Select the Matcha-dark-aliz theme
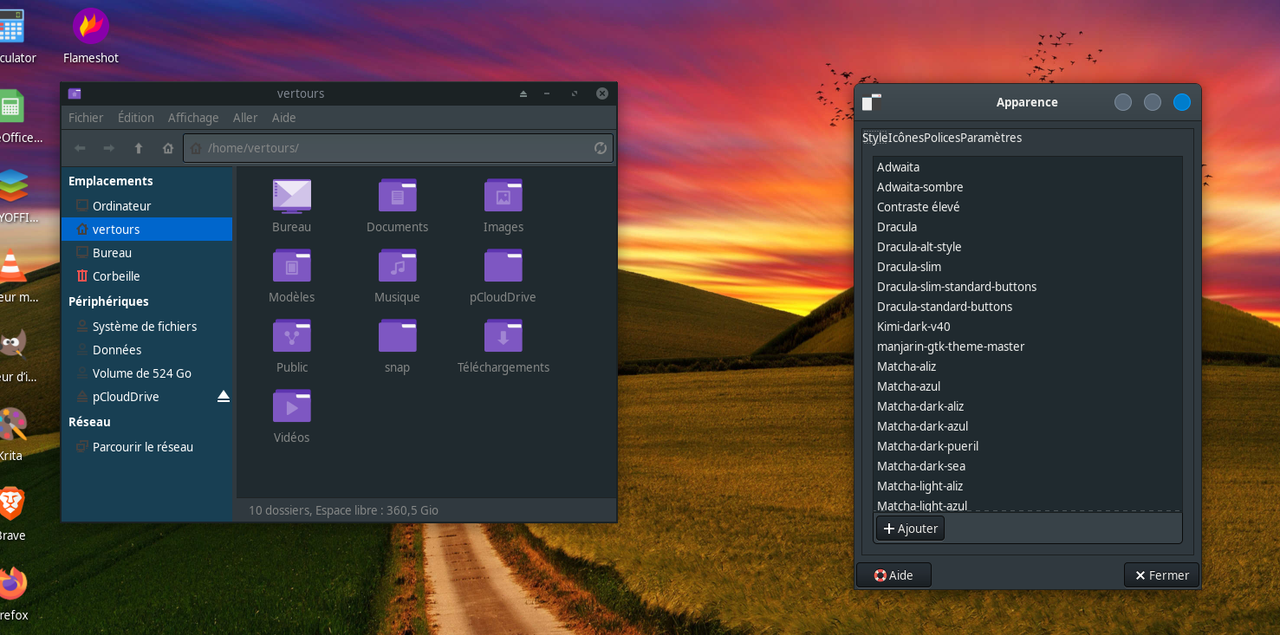This screenshot has height=635, width=1280. [1027, 407]
